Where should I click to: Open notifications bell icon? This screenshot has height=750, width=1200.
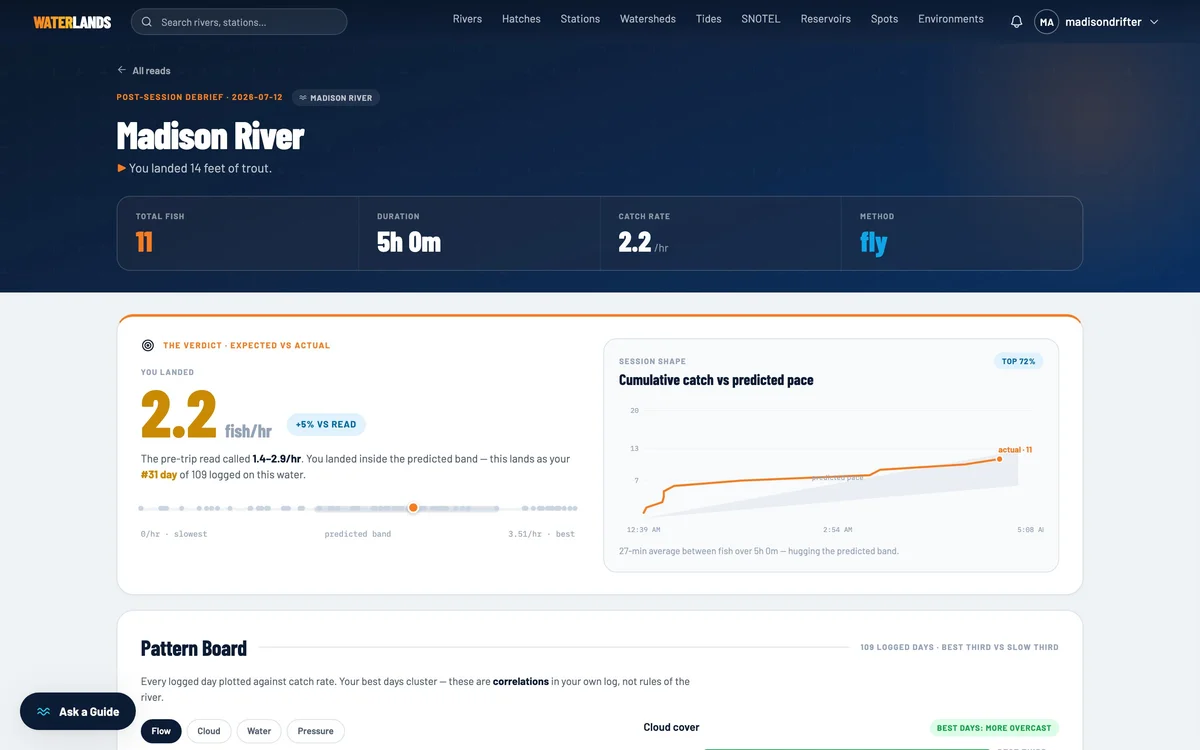point(1016,22)
